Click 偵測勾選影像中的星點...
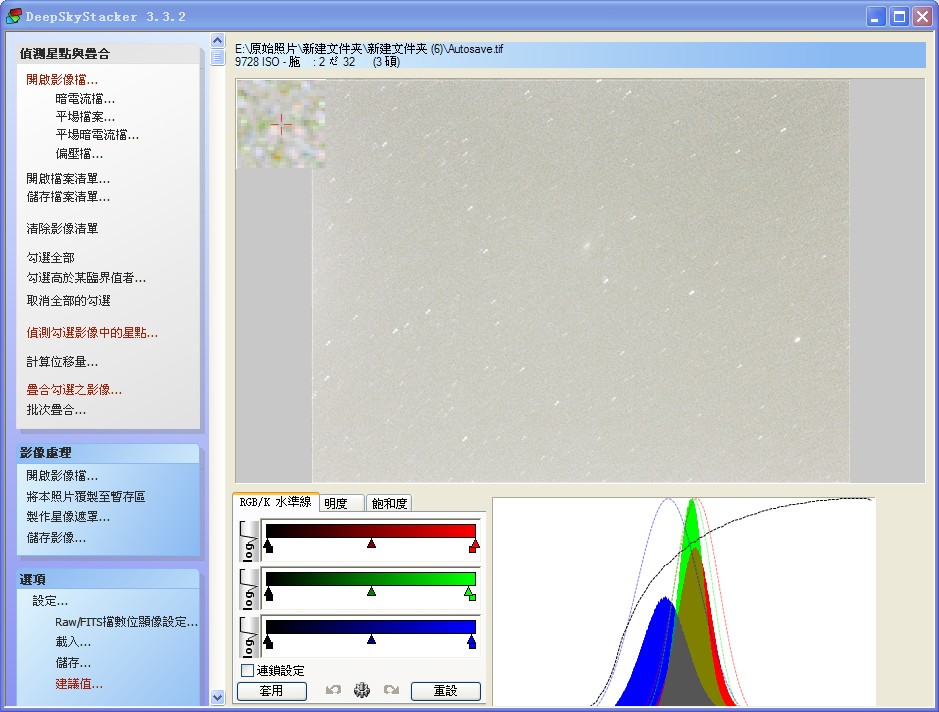 click(92, 333)
